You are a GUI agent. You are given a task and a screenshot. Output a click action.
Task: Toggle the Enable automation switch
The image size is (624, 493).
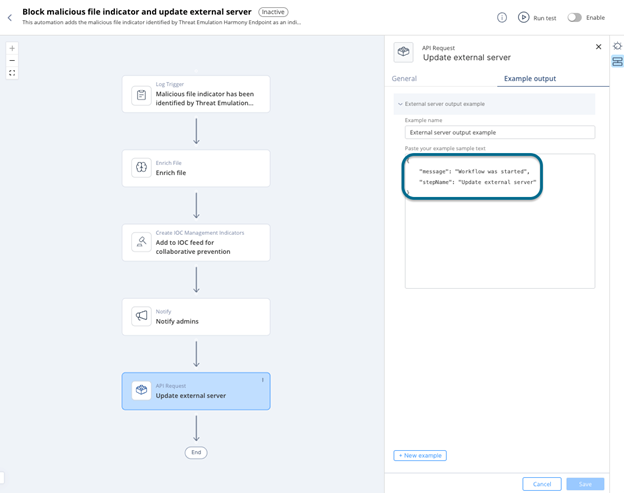[x=575, y=17]
